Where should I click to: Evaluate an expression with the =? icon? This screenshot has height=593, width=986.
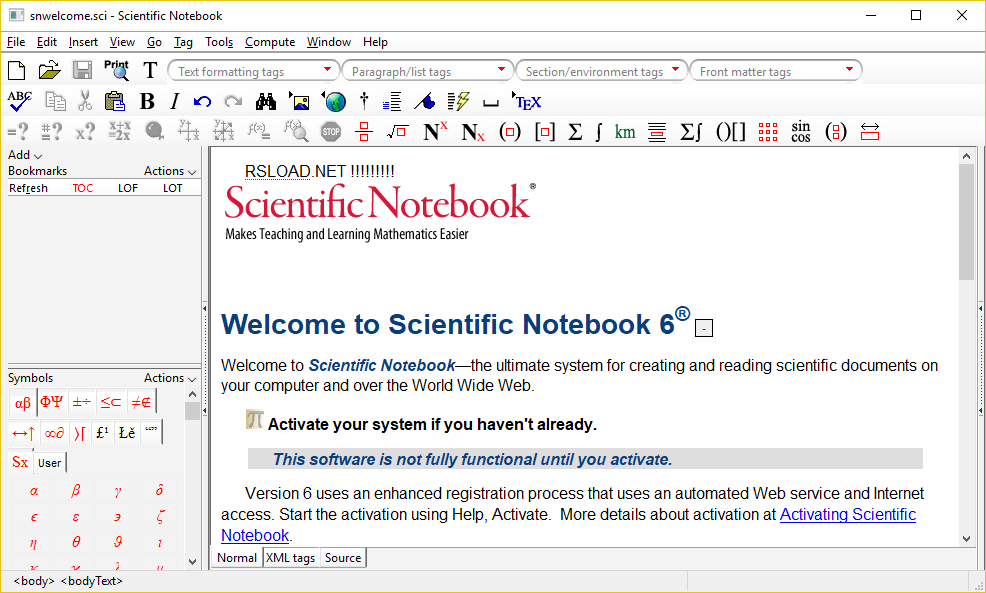click(x=19, y=131)
